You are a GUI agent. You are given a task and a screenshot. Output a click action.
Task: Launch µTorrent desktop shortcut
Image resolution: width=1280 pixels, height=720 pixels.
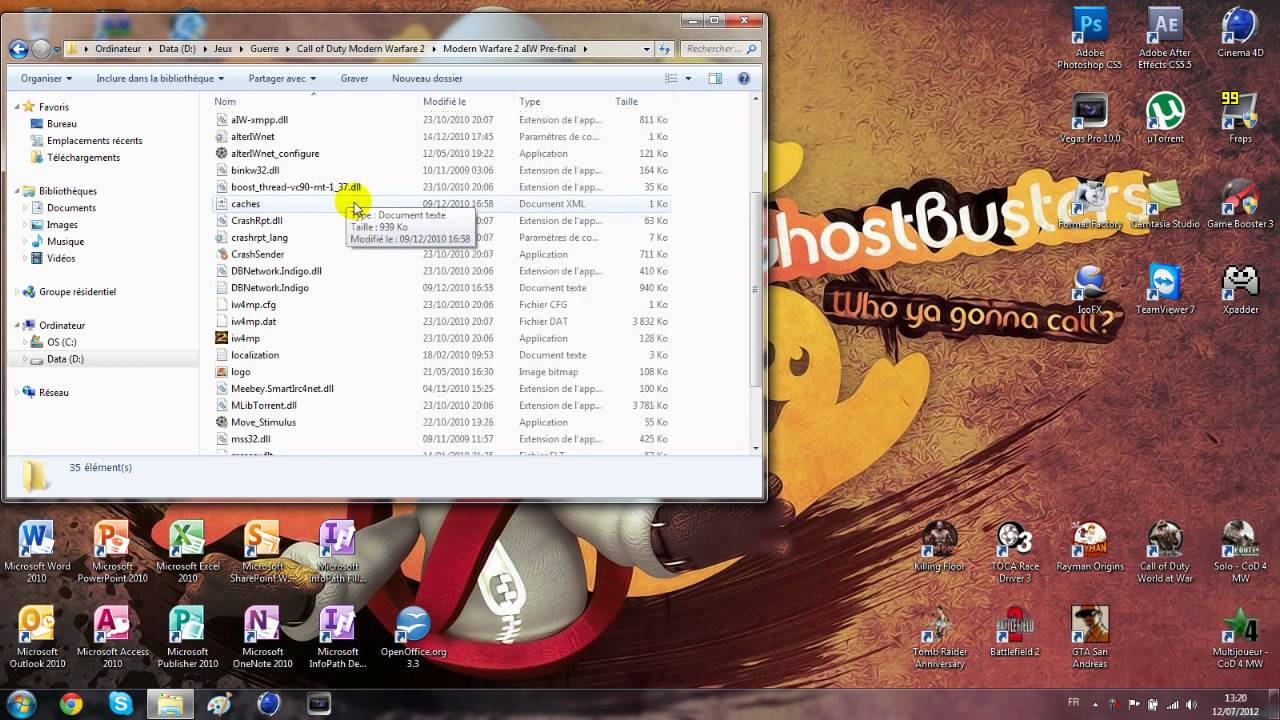point(1165,118)
